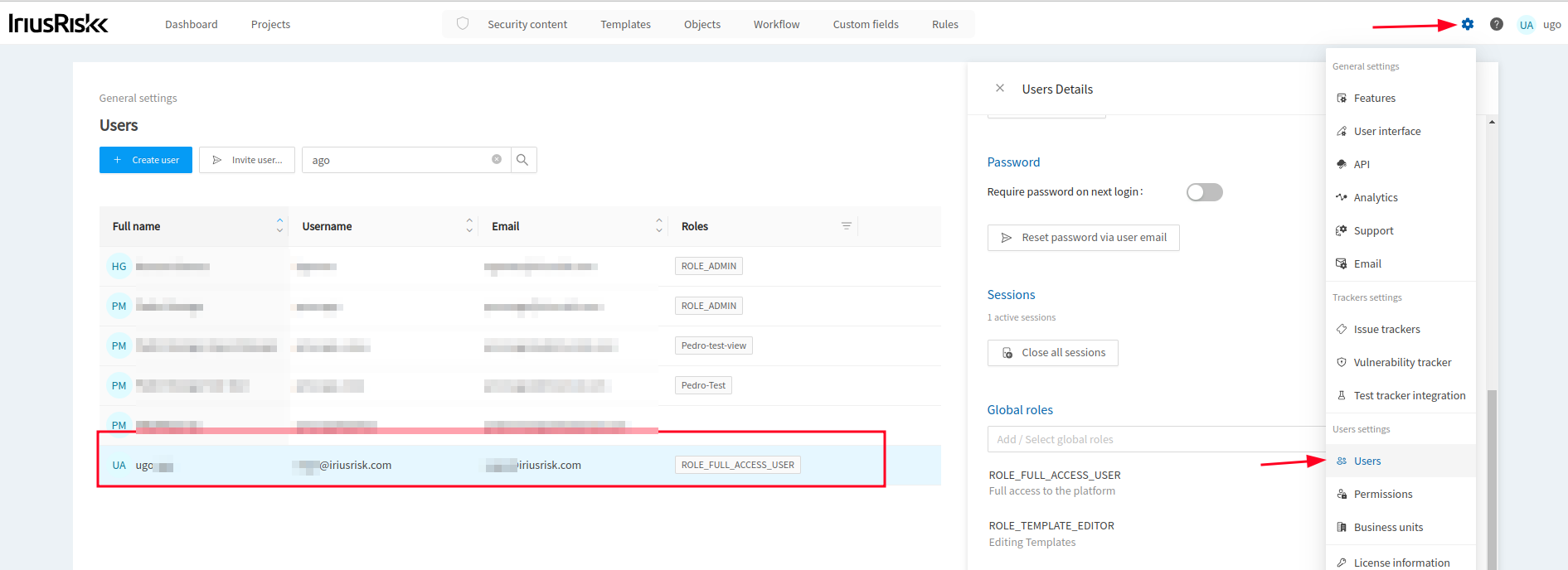Viewport: 1568px width, 570px height.
Task: Sort by Email column
Action: click(659, 225)
